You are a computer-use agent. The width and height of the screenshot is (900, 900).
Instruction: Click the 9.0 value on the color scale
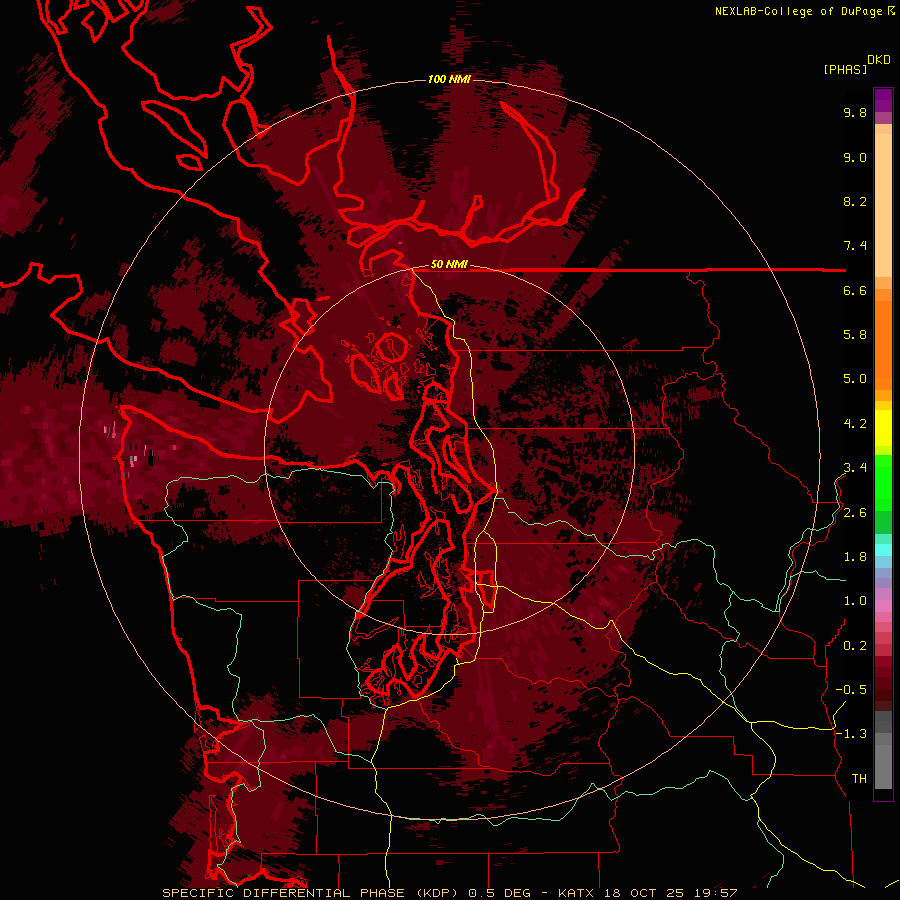click(855, 157)
